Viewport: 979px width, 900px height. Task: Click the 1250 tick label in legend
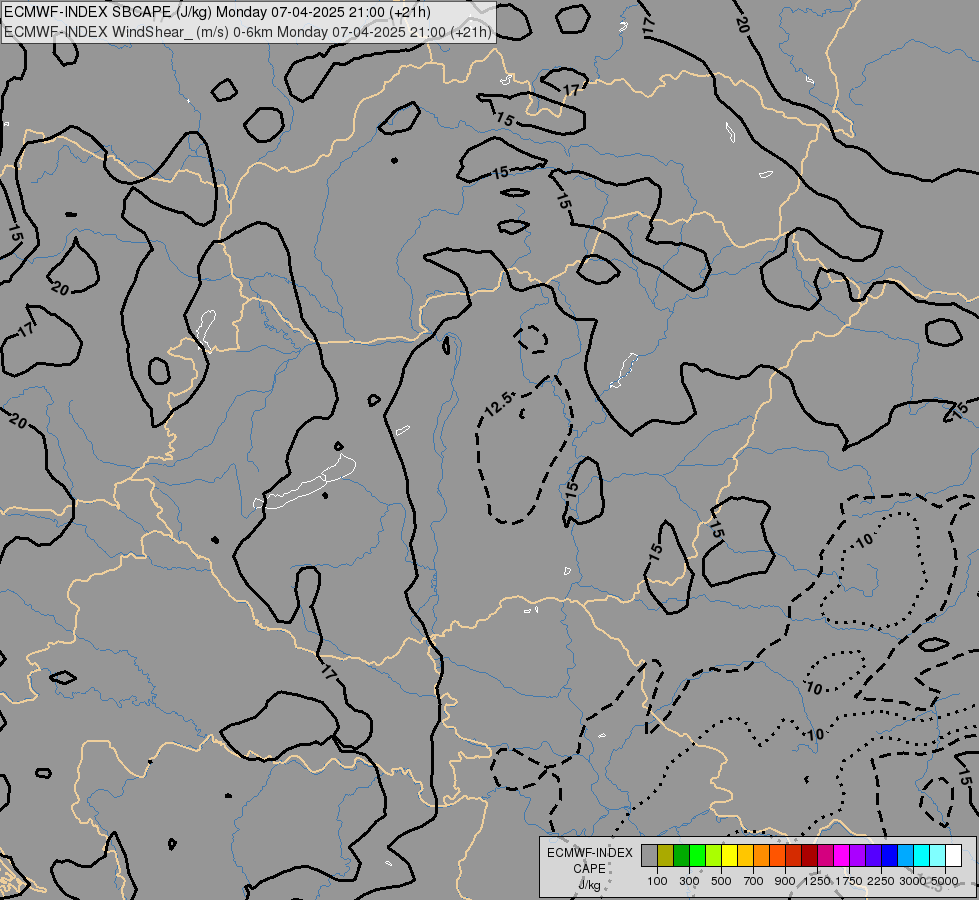point(817,881)
